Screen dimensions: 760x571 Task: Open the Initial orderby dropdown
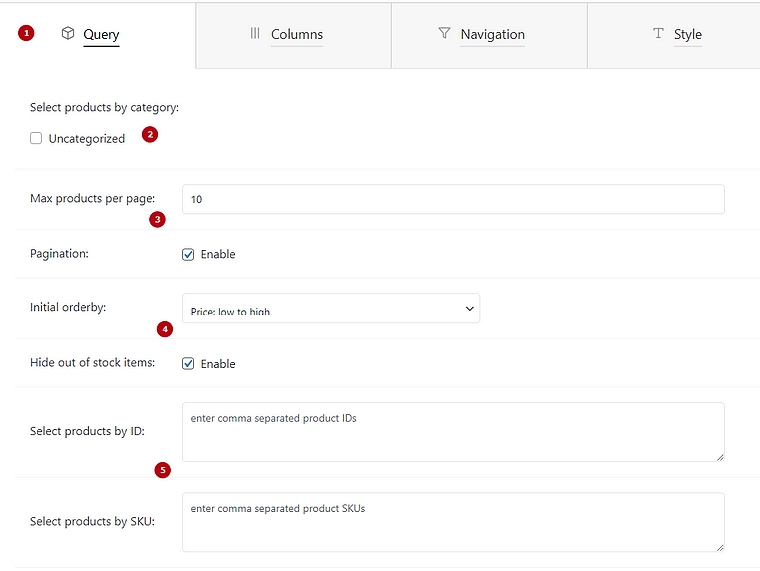[x=330, y=309]
